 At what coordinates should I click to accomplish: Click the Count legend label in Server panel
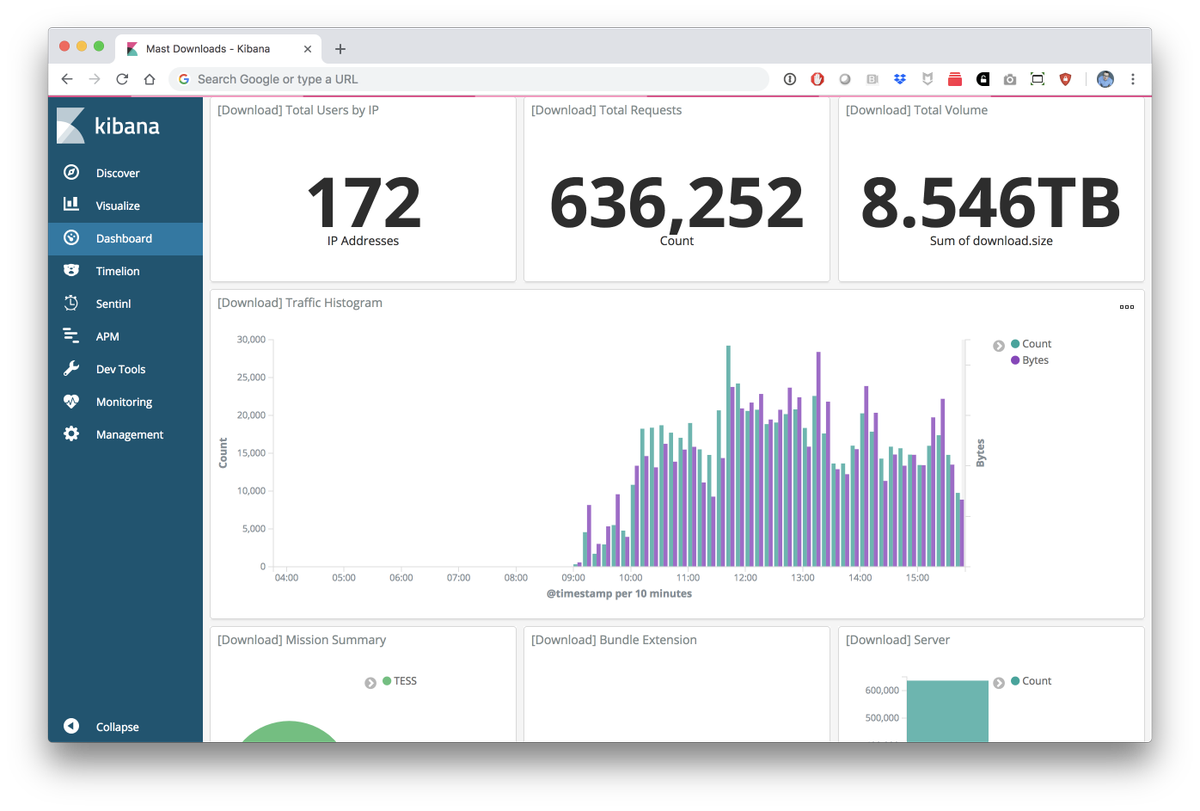click(x=1037, y=681)
